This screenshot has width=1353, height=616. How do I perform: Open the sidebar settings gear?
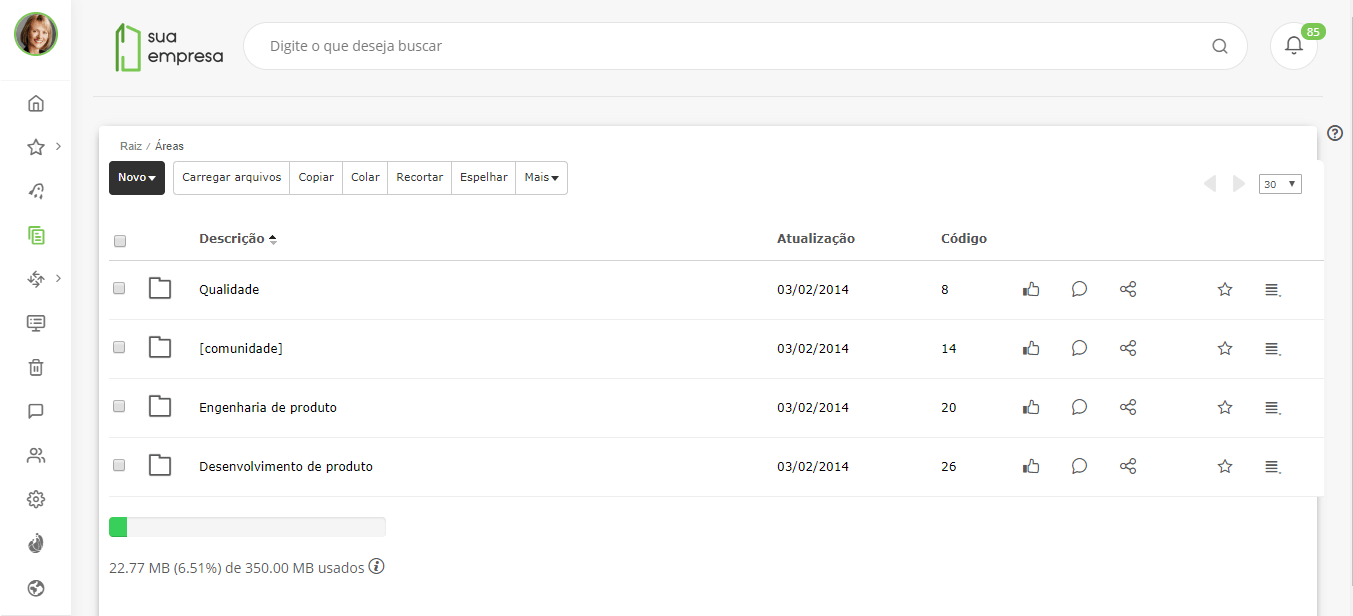coord(36,499)
